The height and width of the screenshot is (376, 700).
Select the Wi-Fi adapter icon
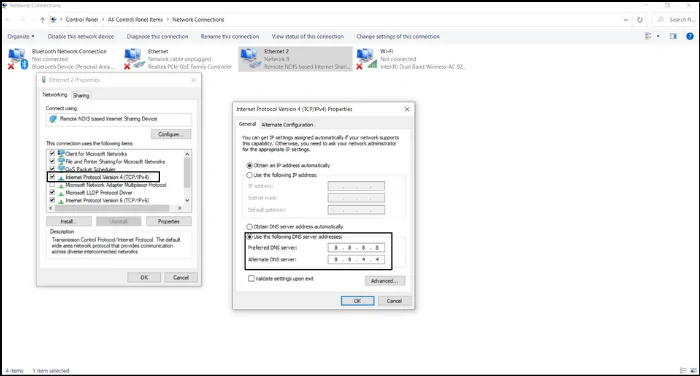(367, 59)
